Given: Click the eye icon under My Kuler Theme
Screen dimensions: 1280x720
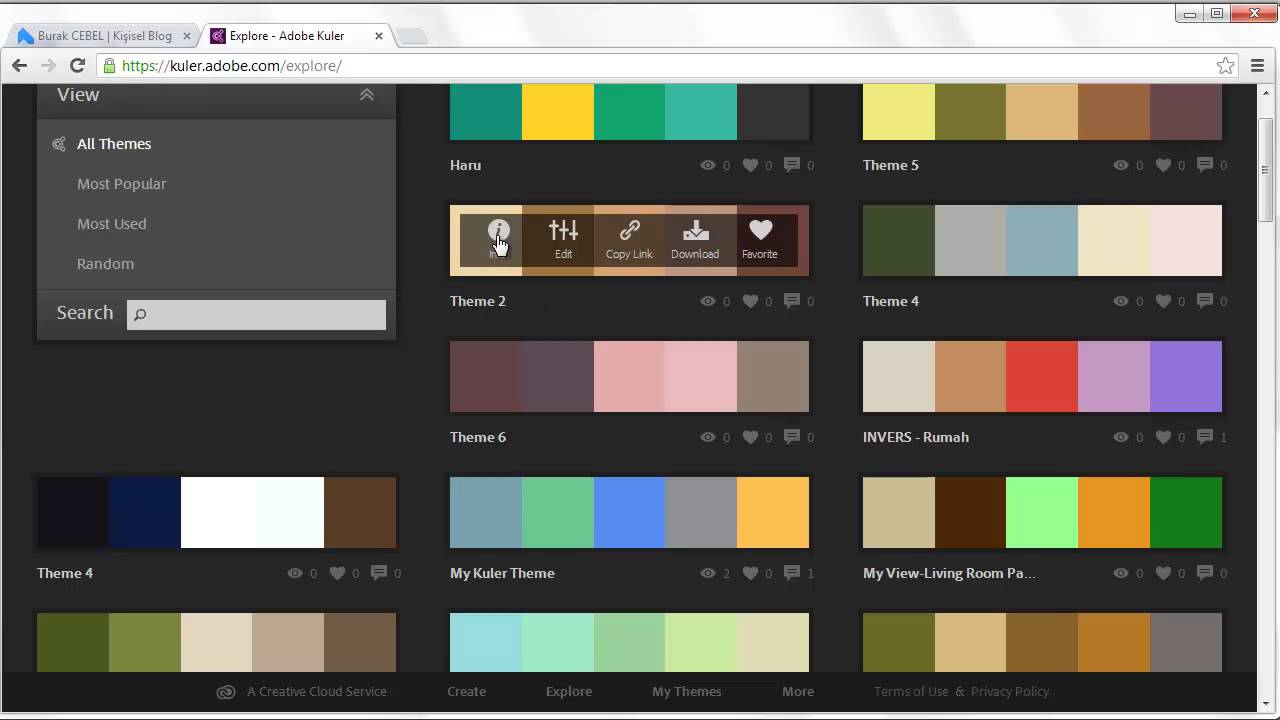Looking at the screenshot, I should (x=708, y=573).
